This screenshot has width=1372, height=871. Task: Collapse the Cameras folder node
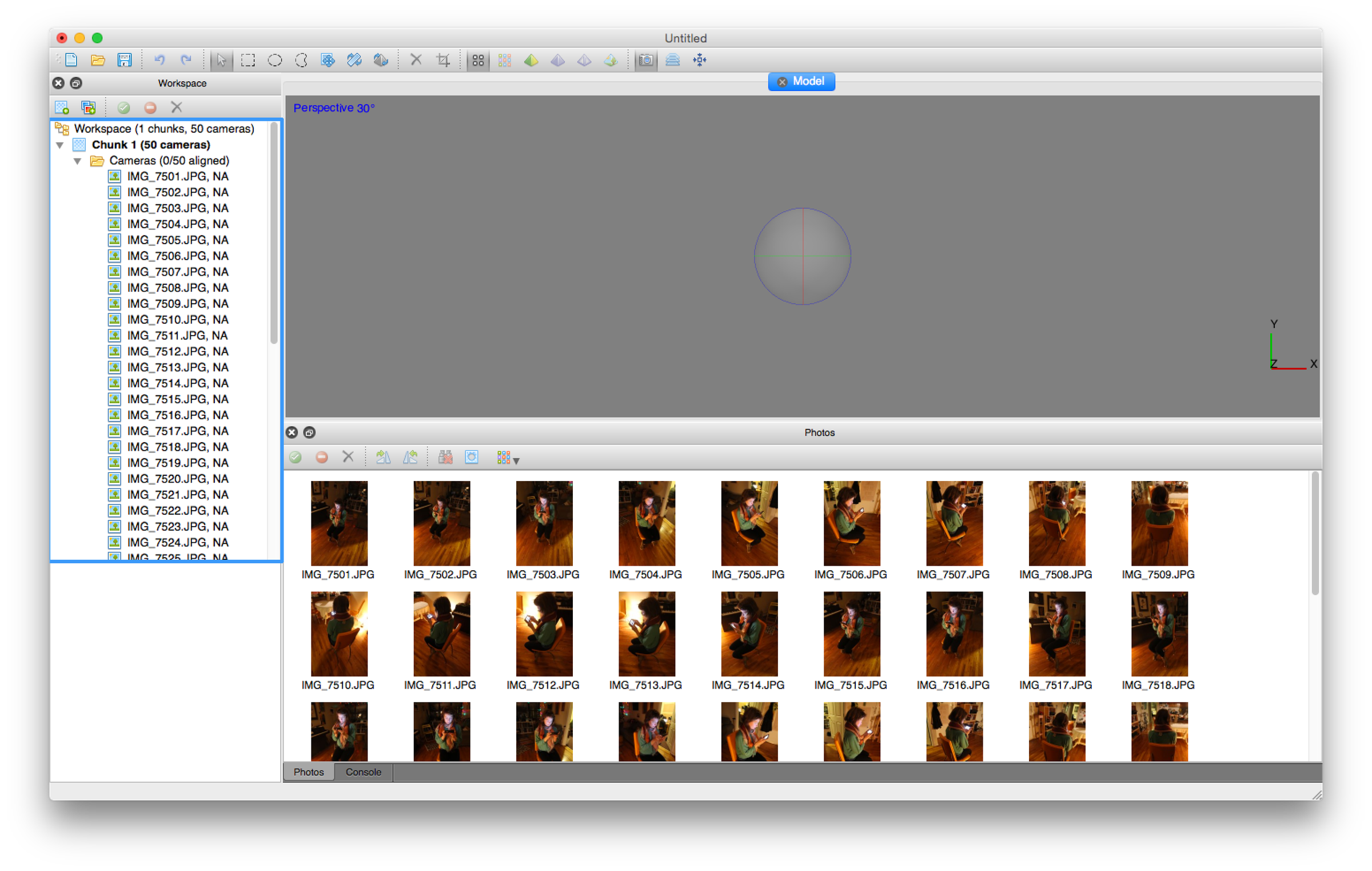[77, 161]
